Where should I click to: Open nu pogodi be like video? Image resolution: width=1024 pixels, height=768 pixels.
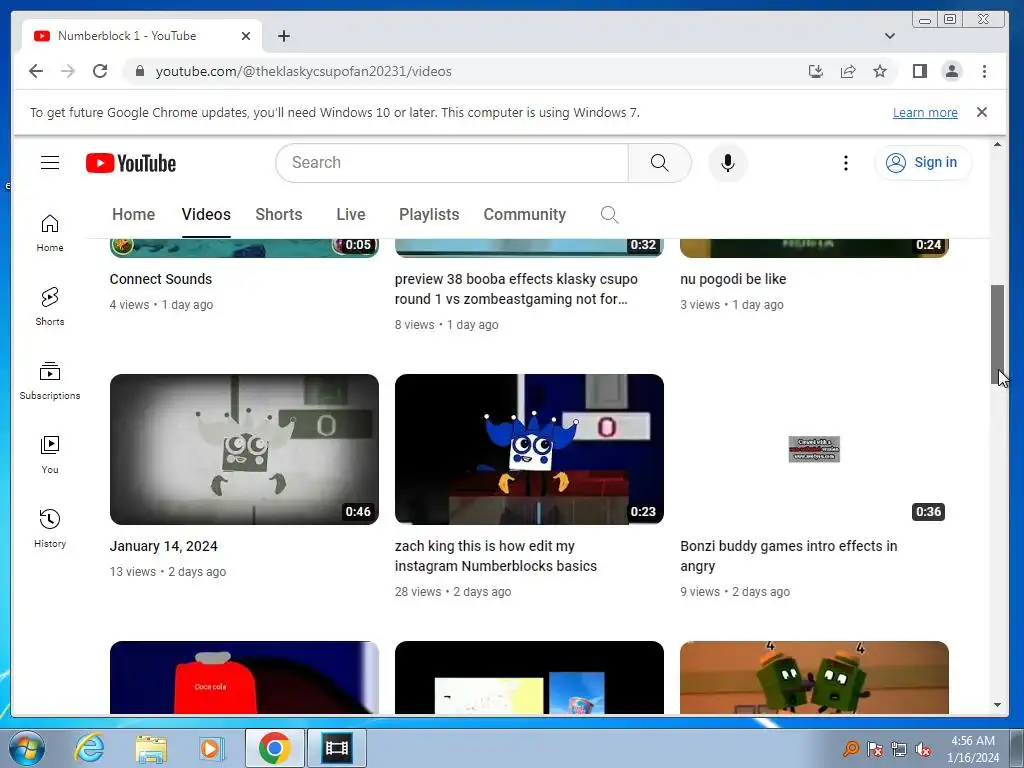[x=733, y=279]
